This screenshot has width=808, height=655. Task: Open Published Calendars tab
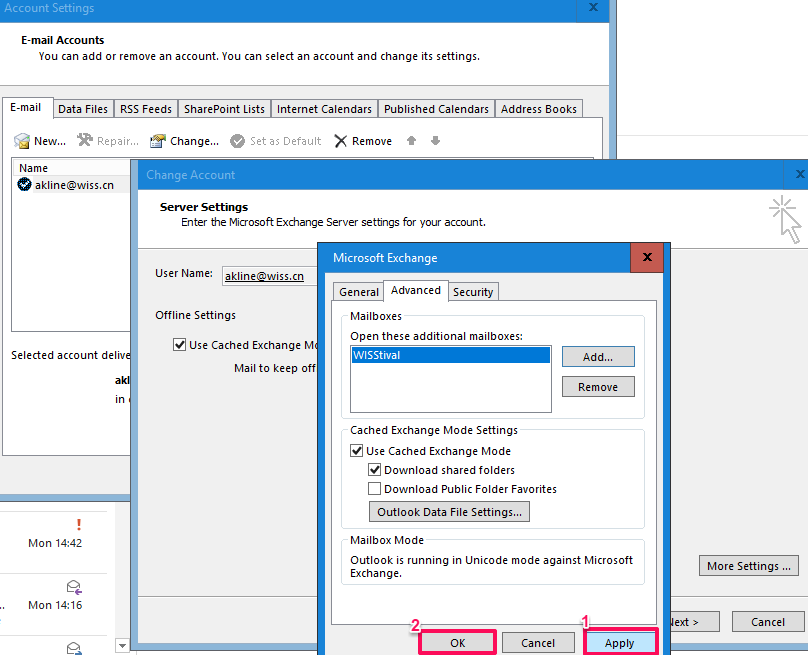coord(436,109)
